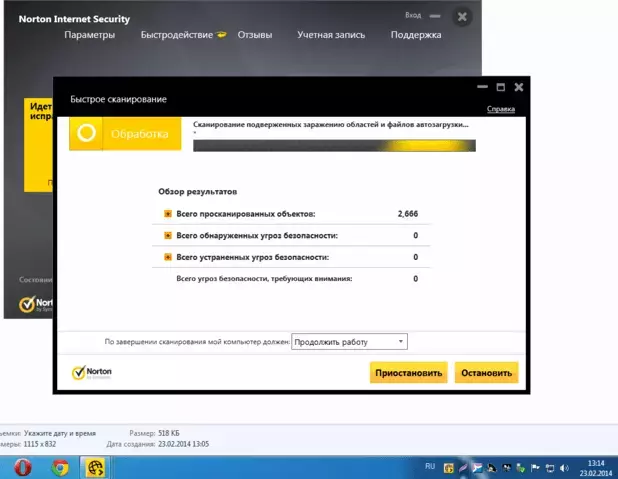Maximize the Быстрое сканирование dialog
618x479 pixels.
click(x=501, y=87)
